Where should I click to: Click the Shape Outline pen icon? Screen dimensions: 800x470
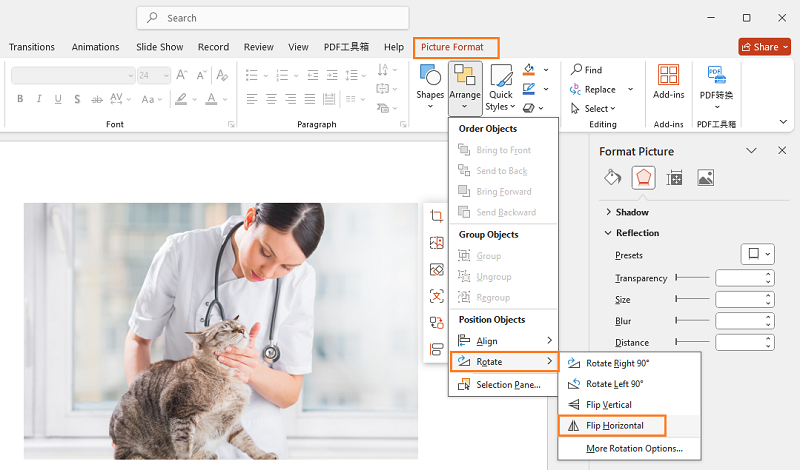529,89
